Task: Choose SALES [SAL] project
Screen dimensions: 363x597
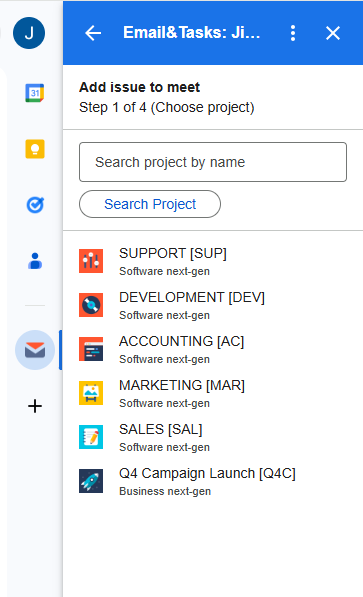Action: pos(161,429)
